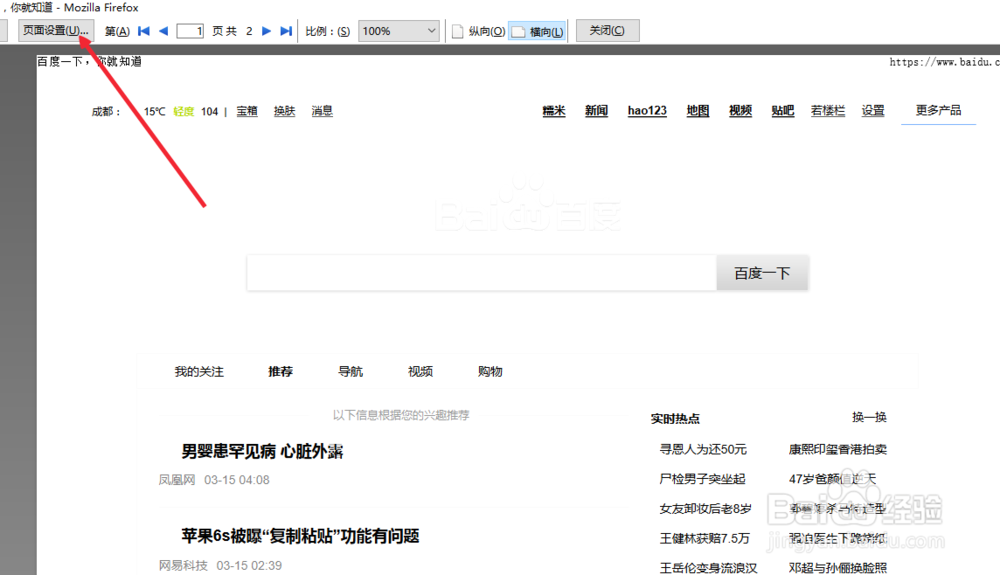Click the 轻度 air quality text

point(184,112)
